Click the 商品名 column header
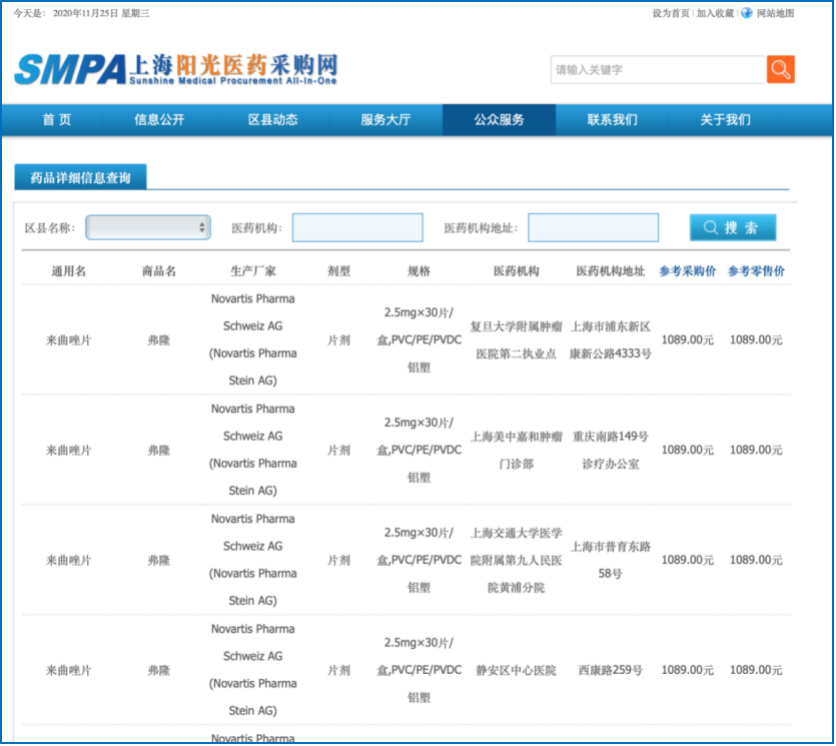This screenshot has width=836, height=746. pyautogui.click(x=159, y=271)
